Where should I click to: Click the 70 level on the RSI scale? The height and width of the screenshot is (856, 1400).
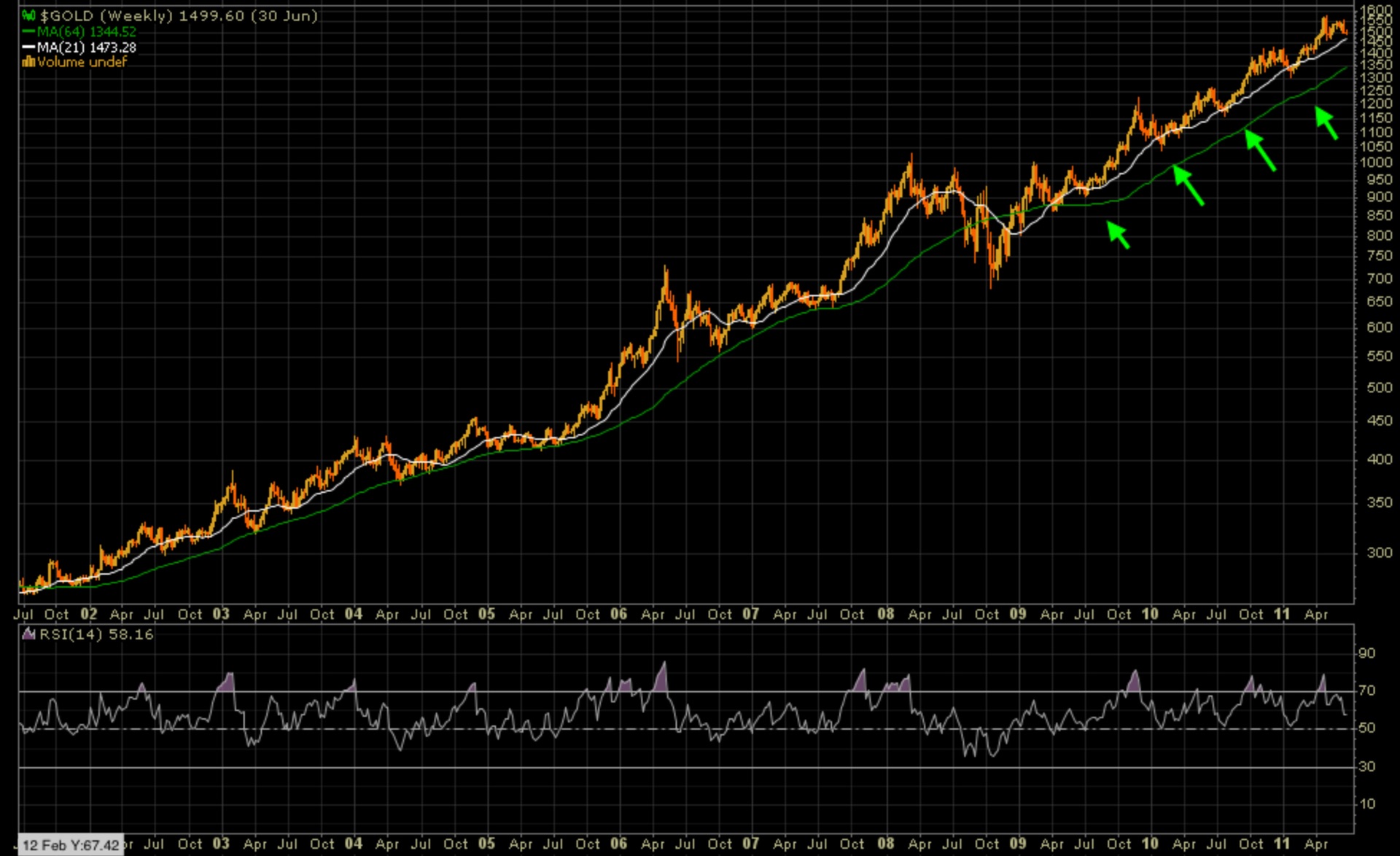click(x=1366, y=690)
